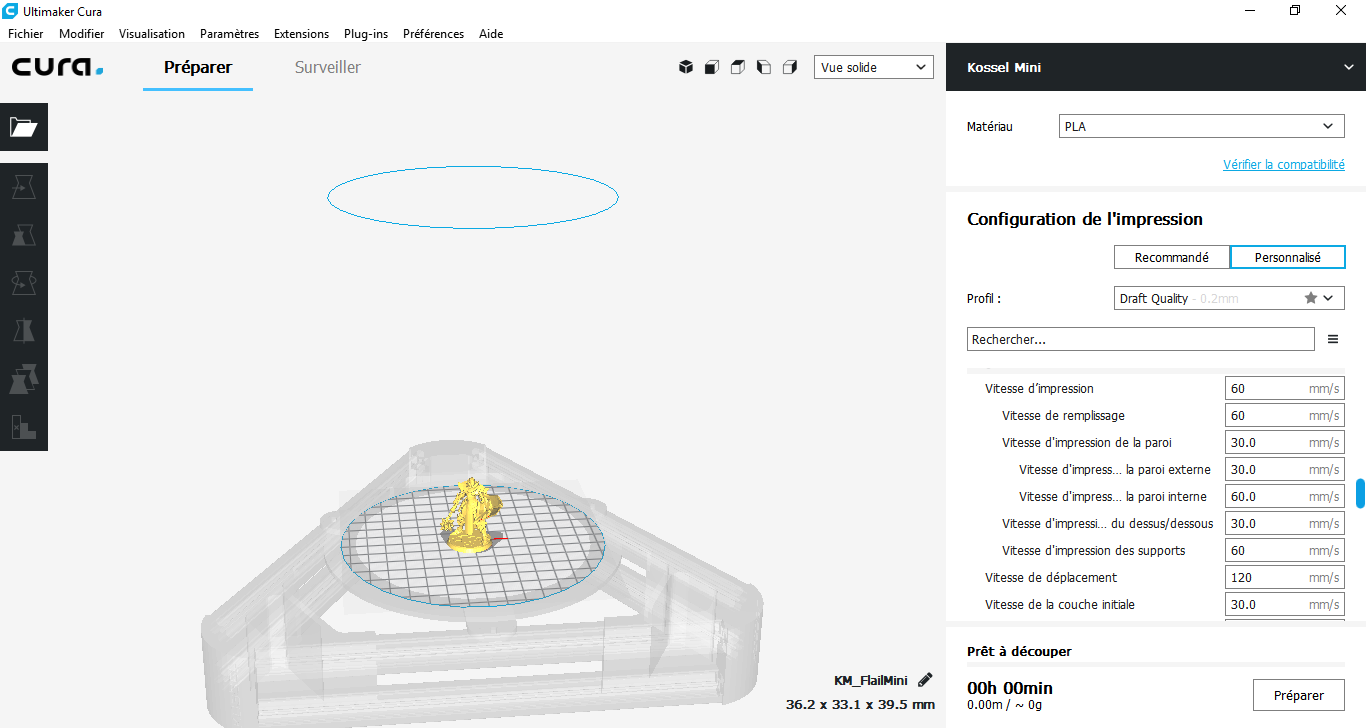Click the Matériau label
Screen dimensions: 1366x728
pos(990,127)
